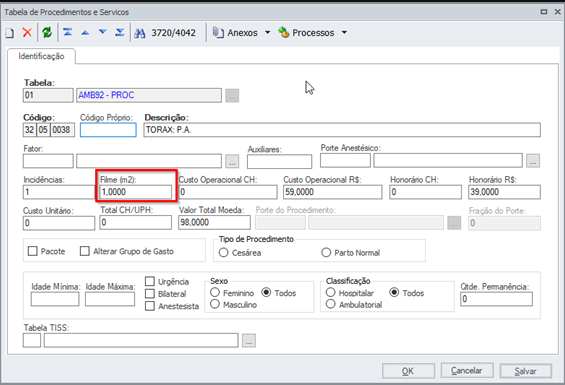
Task: Click the Custo Operacional R$ field
Action: pyautogui.click(x=333, y=192)
